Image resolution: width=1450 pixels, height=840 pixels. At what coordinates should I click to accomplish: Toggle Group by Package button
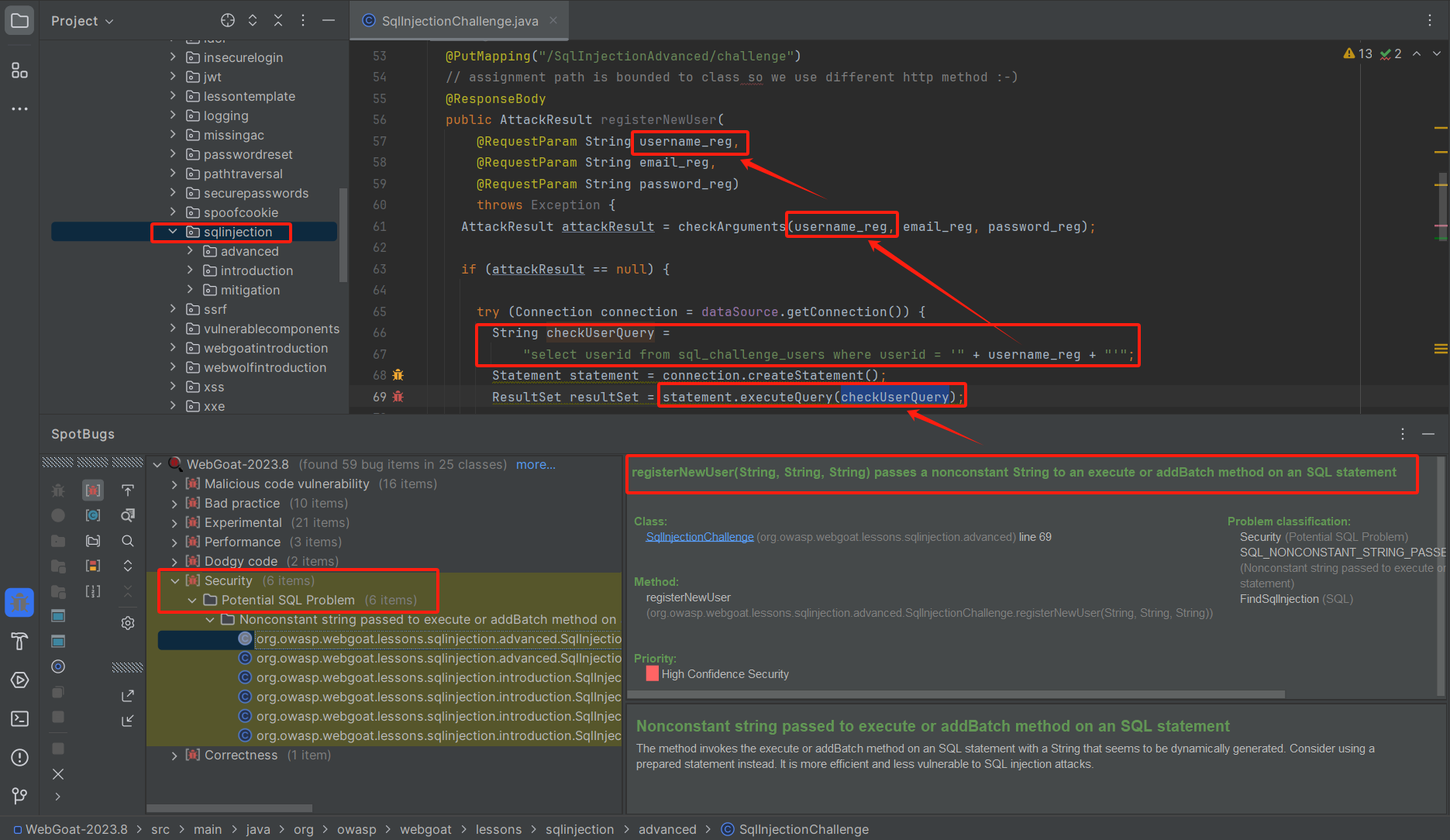pos(93,541)
